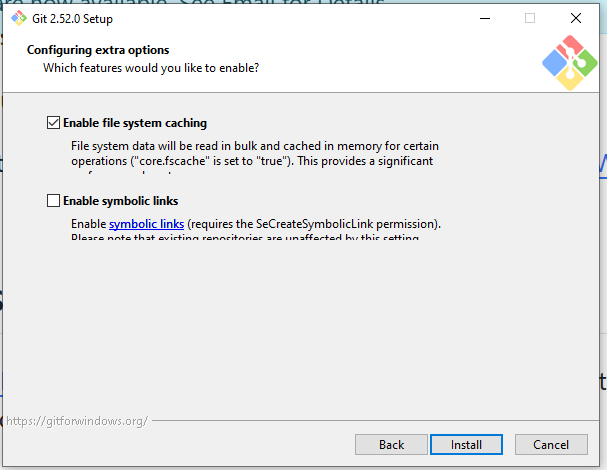The height and width of the screenshot is (470, 607).
Task: Abort setup using the Cancel button
Action: 551,444
